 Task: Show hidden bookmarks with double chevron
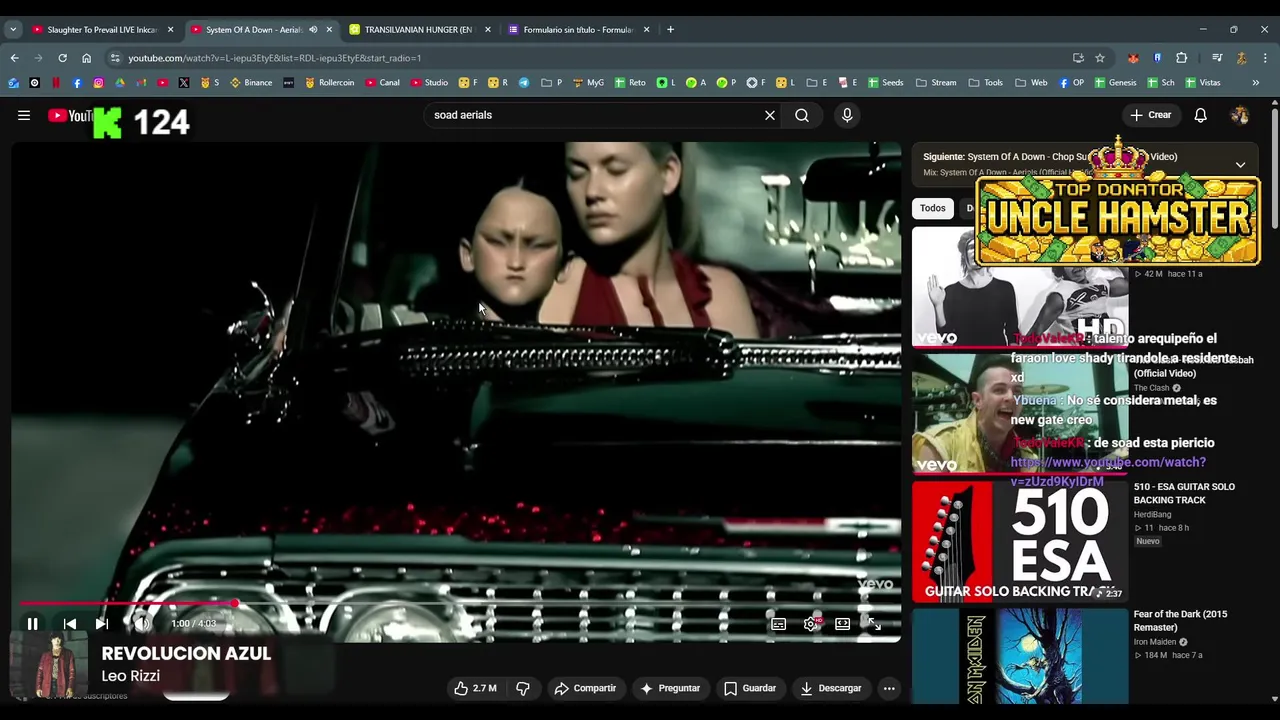tap(1255, 83)
